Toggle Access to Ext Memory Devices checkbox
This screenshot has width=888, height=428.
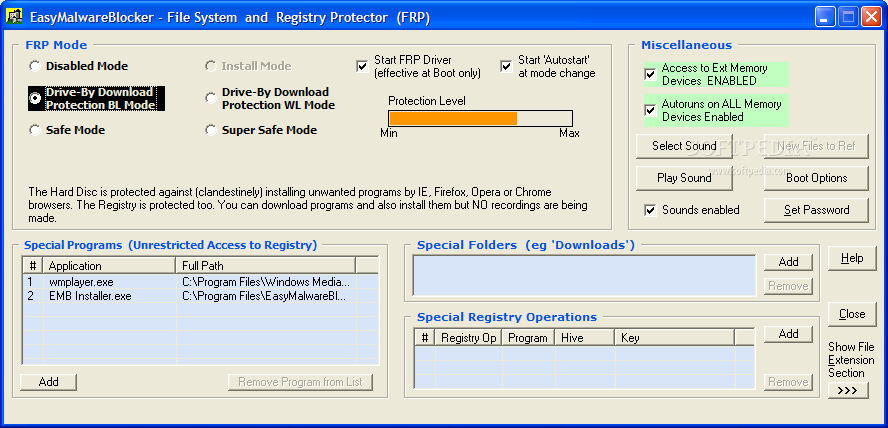coord(650,74)
